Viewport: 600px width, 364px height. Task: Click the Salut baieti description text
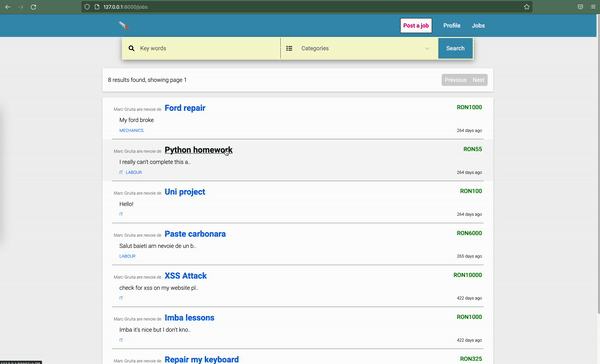click(157, 246)
